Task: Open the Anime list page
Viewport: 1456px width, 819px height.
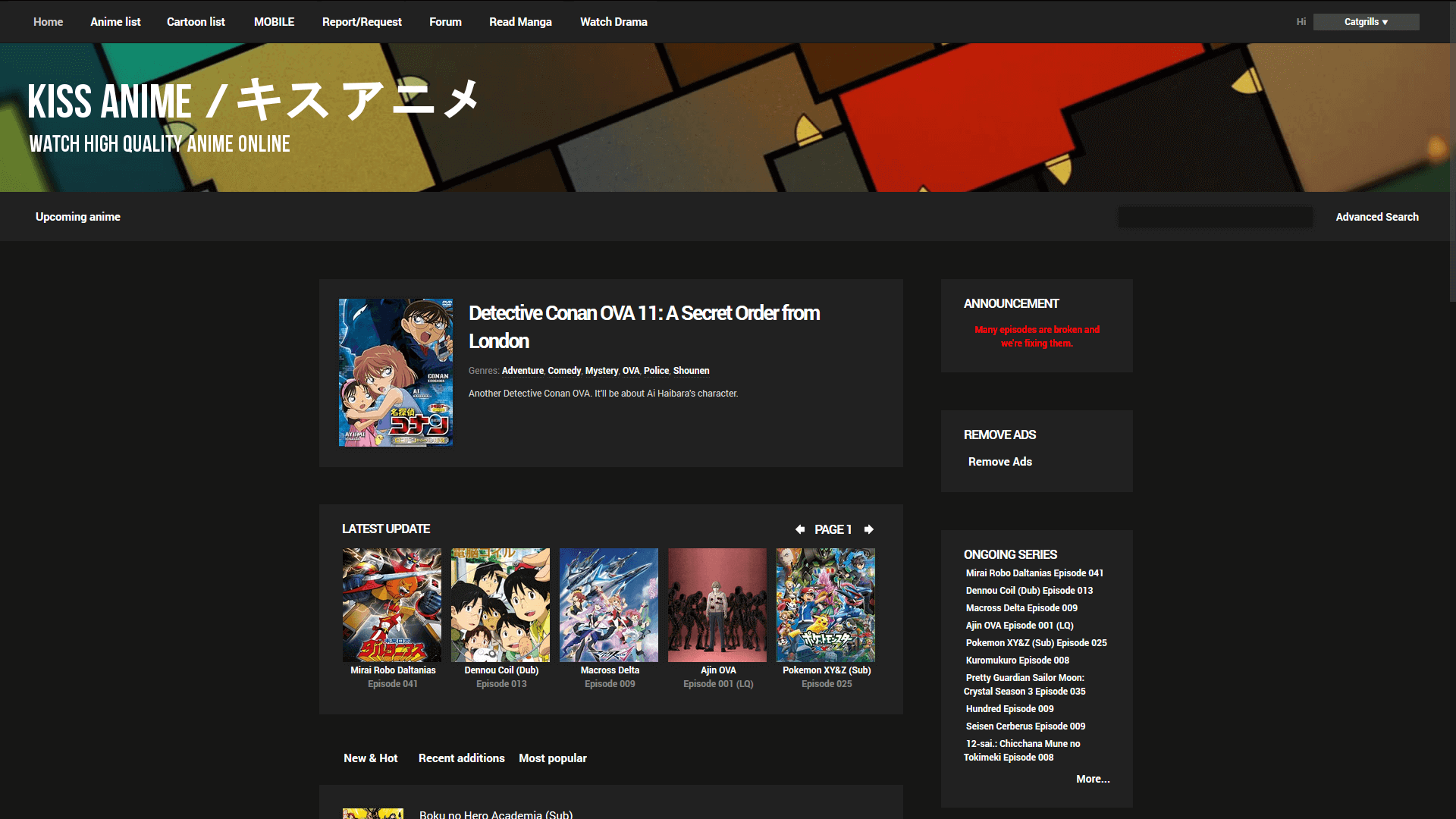Action: [115, 22]
